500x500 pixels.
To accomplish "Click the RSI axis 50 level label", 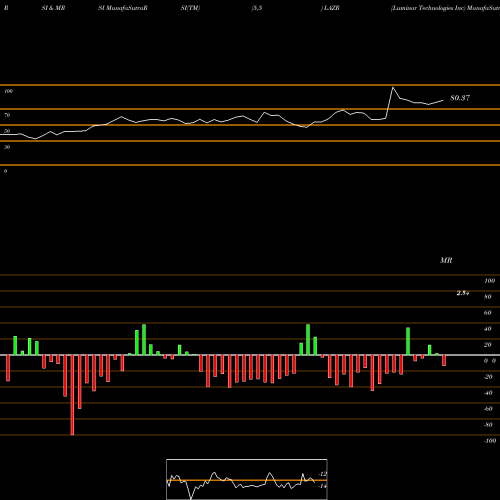I will [x=7, y=131].
